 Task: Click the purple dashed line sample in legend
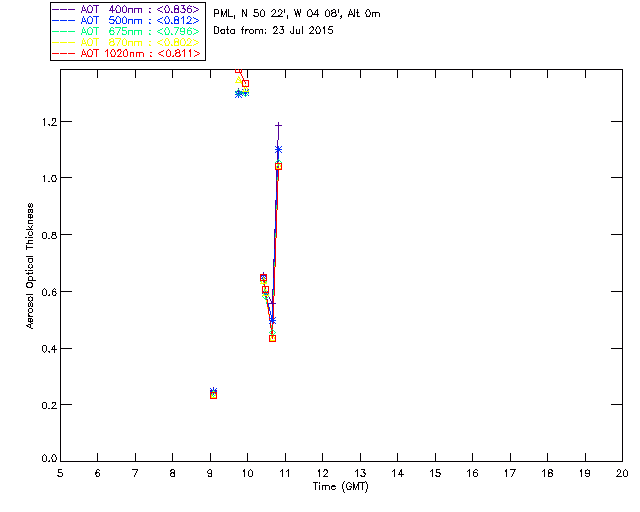click(x=63, y=9)
